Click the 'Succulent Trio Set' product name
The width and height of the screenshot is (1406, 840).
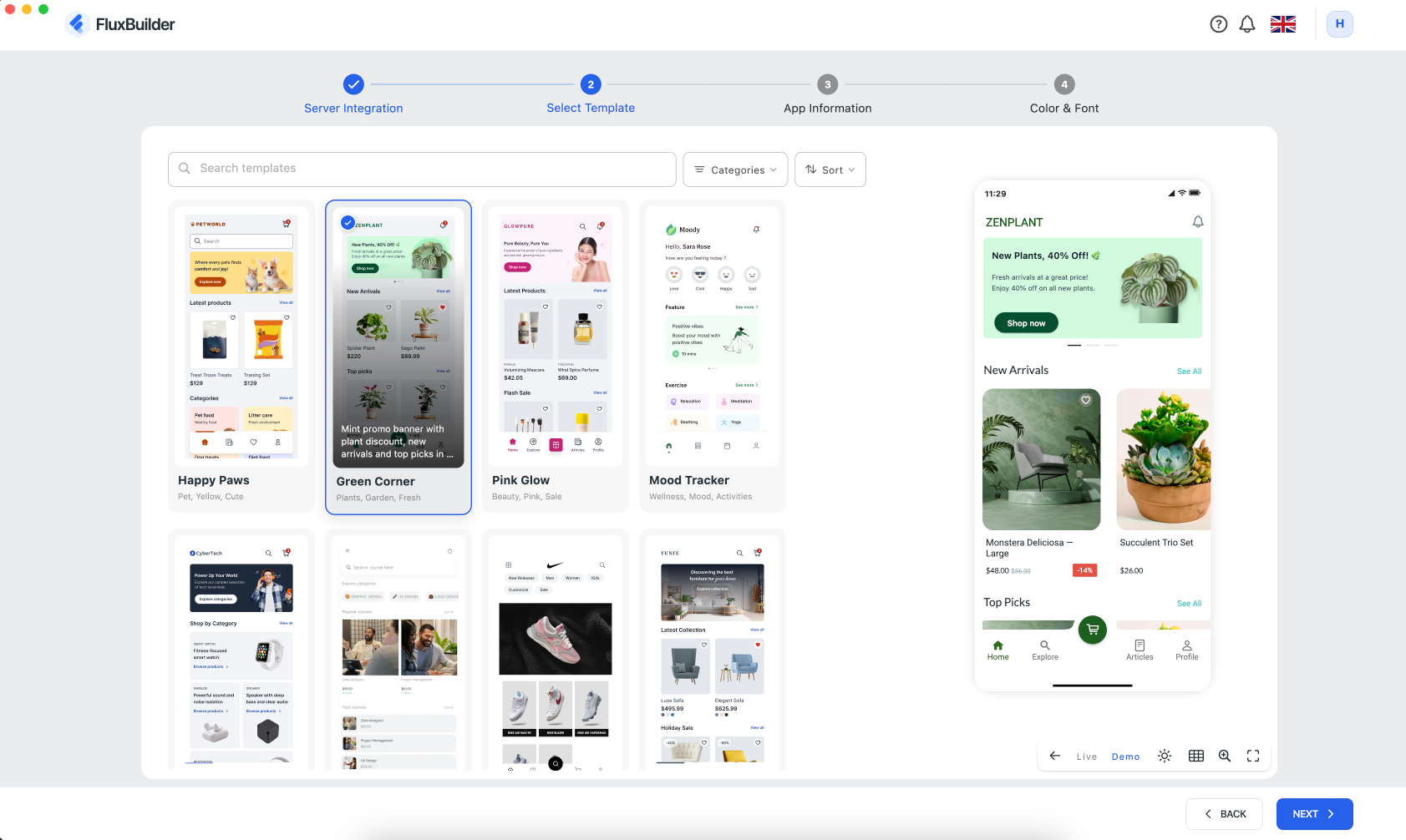pyautogui.click(x=1156, y=543)
